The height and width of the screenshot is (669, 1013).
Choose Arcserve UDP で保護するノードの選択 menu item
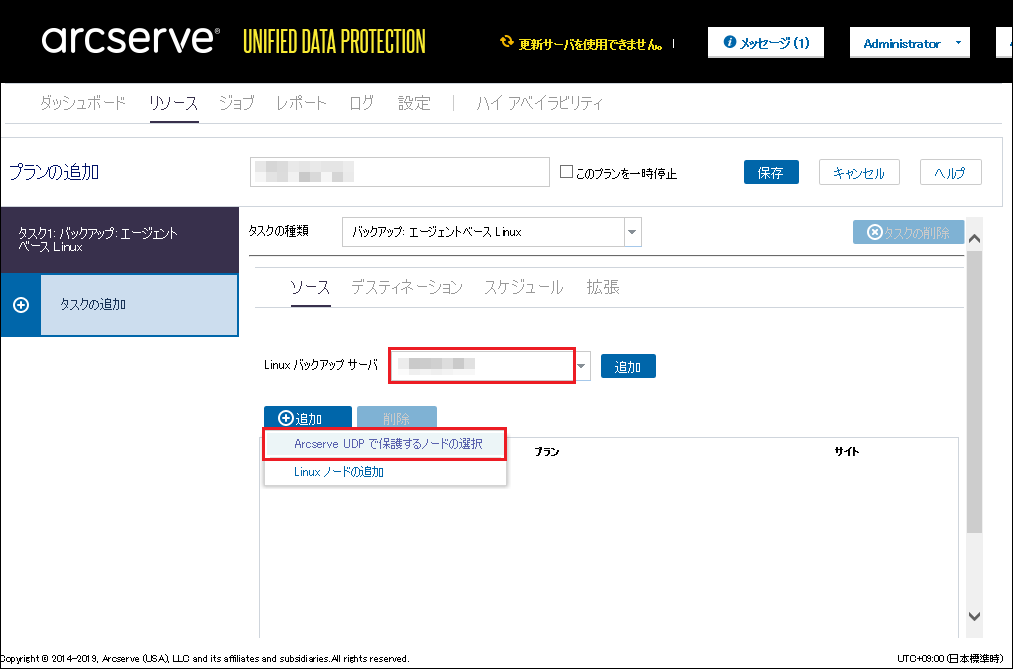pos(385,444)
